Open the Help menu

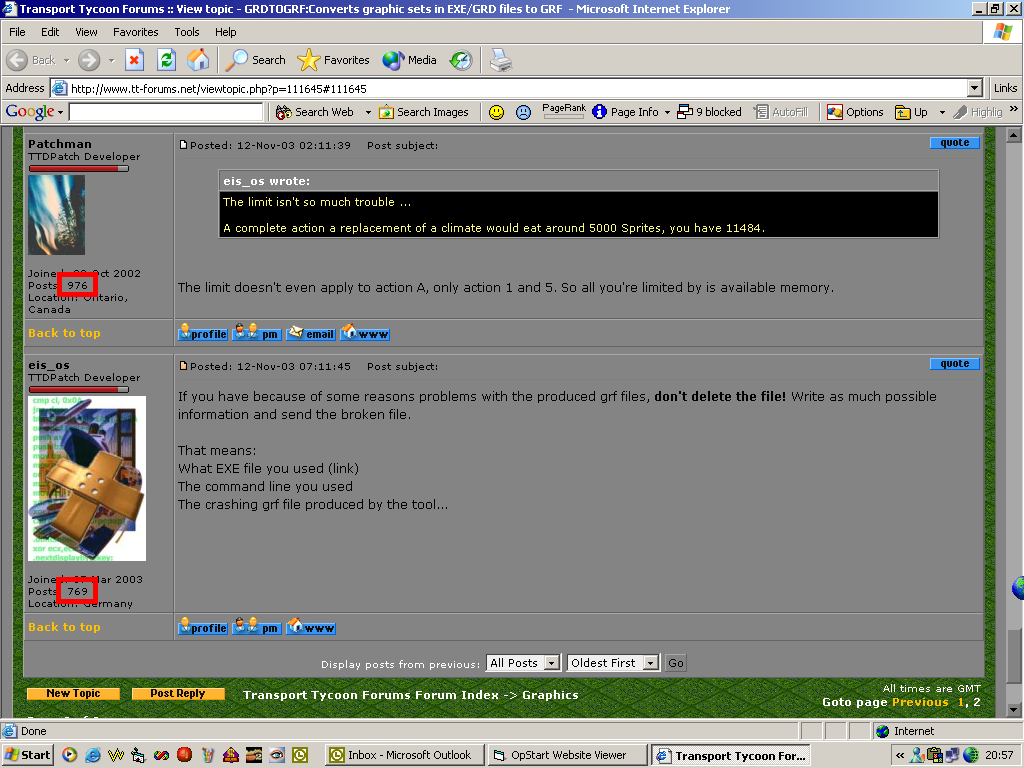[225, 32]
